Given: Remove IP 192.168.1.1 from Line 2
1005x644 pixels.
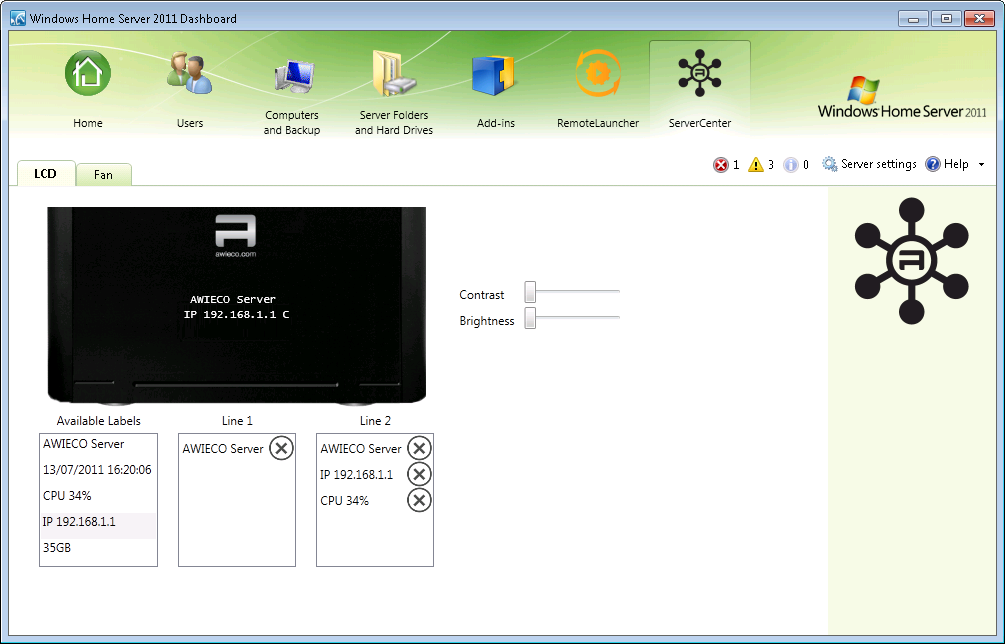Looking at the screenshot, I should click(419, 474).
